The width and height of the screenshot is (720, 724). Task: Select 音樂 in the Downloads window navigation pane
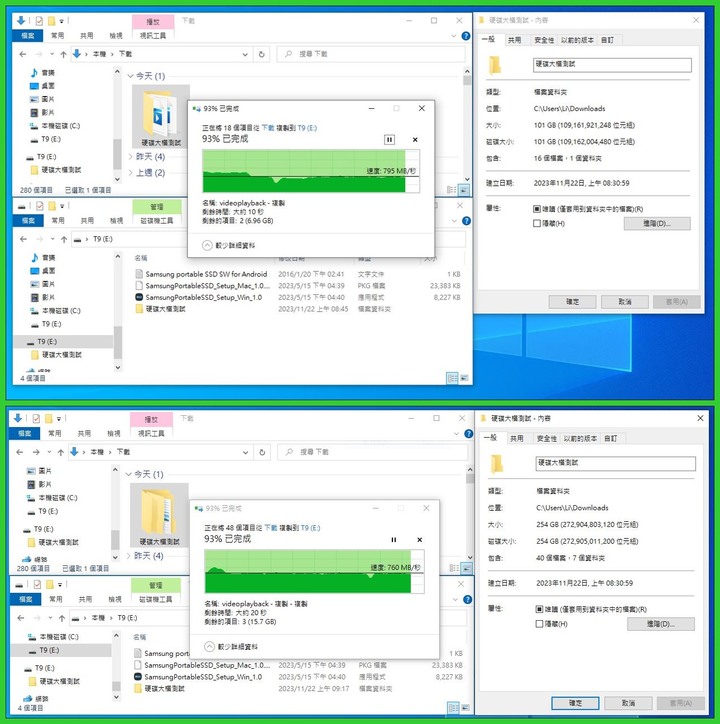coord(42,72)
